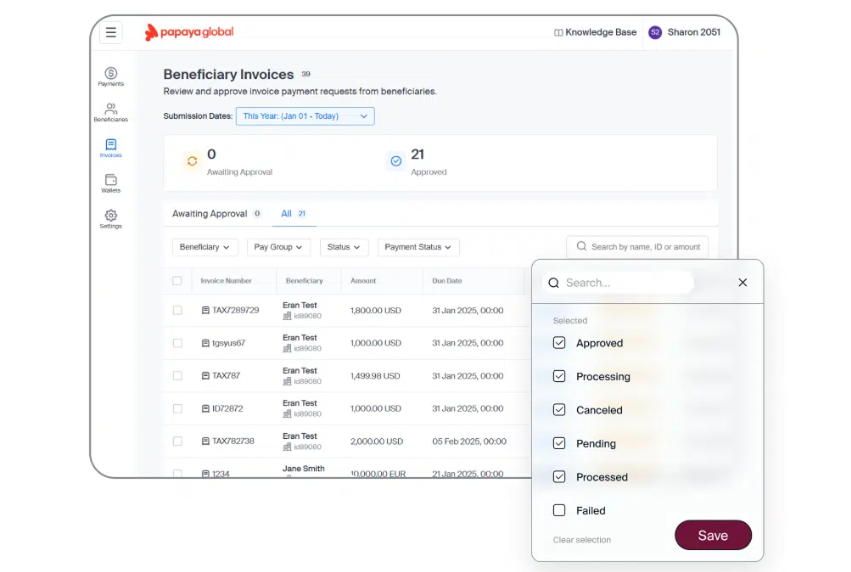Focus the popup Search field

pyautogui.click(x=619, y=283)
